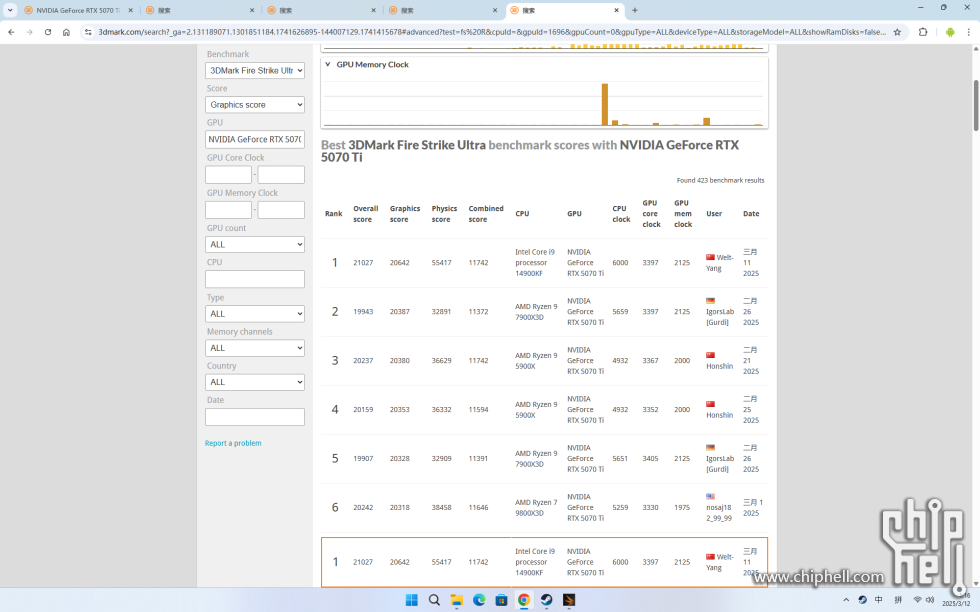This screenshot has height=612, width=980.
Task: Open Steam from the taskbar
Action: tap(546, 600)
